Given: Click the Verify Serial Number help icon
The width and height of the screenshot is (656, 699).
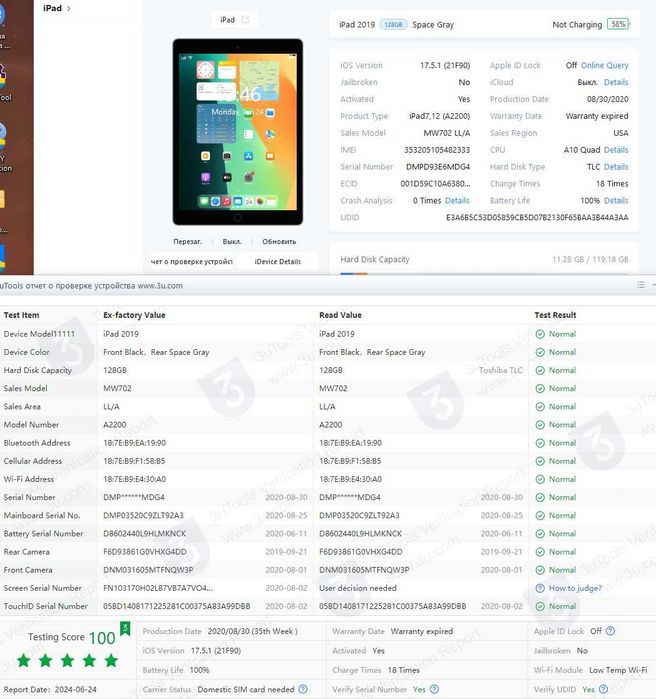Looking at the screenshot, I should 435,689.
